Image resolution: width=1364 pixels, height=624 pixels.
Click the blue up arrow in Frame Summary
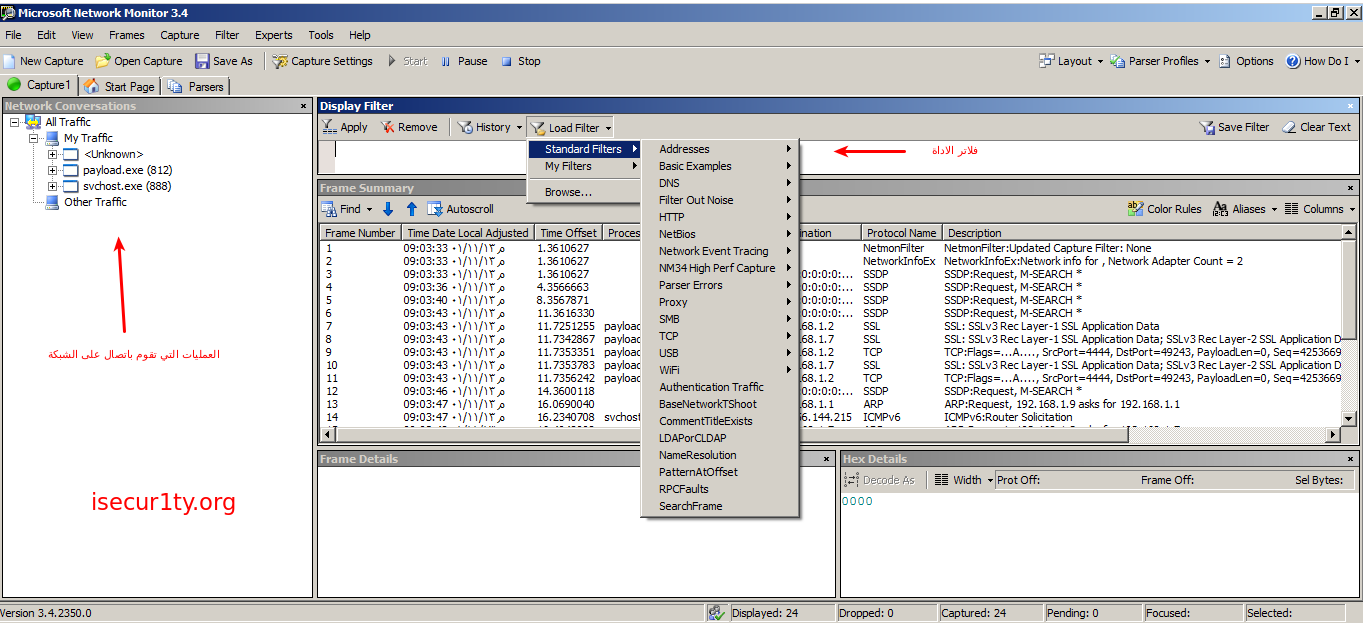(x=411, y=209)
